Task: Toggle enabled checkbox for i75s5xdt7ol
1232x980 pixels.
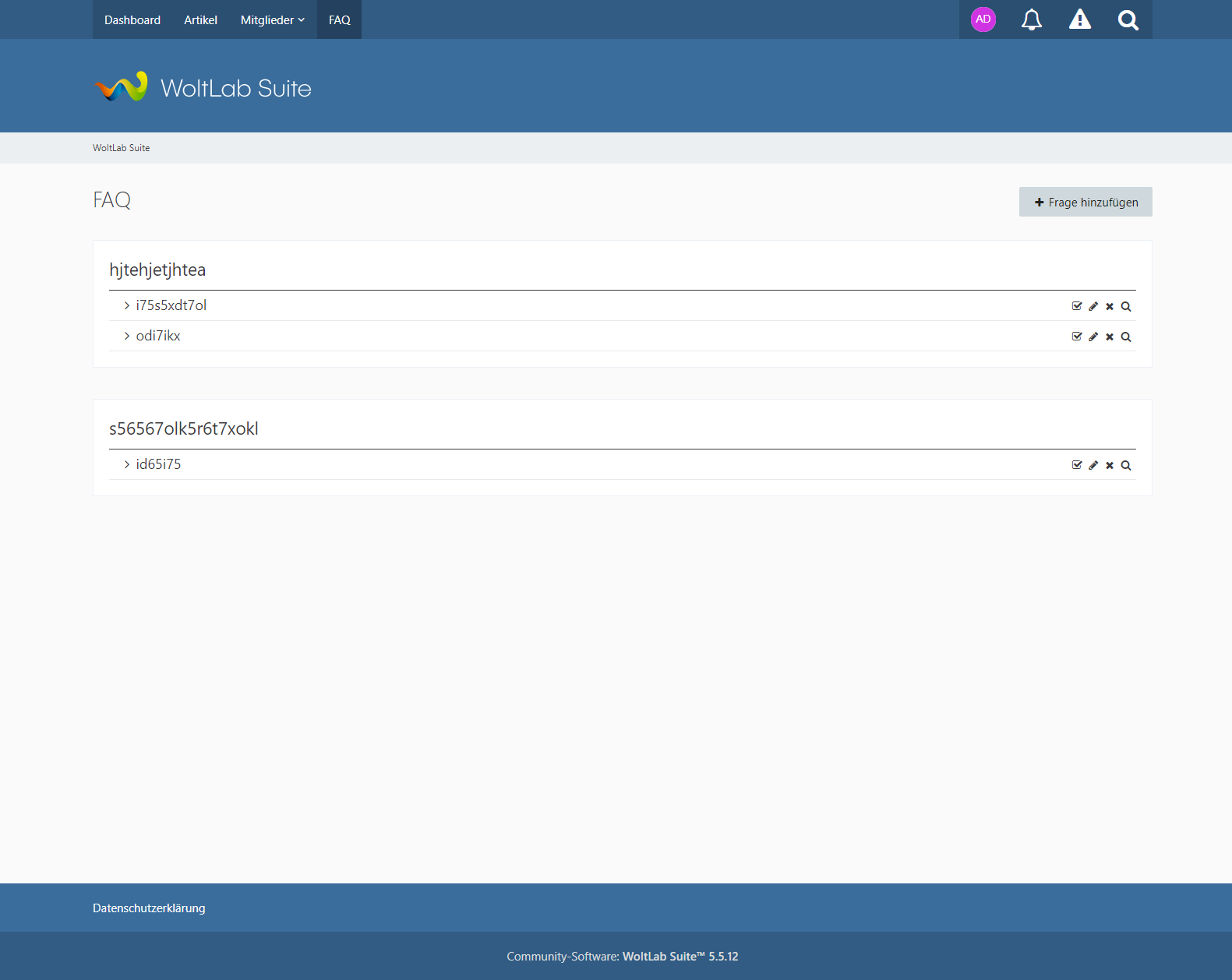Action: pos(1077,306)
